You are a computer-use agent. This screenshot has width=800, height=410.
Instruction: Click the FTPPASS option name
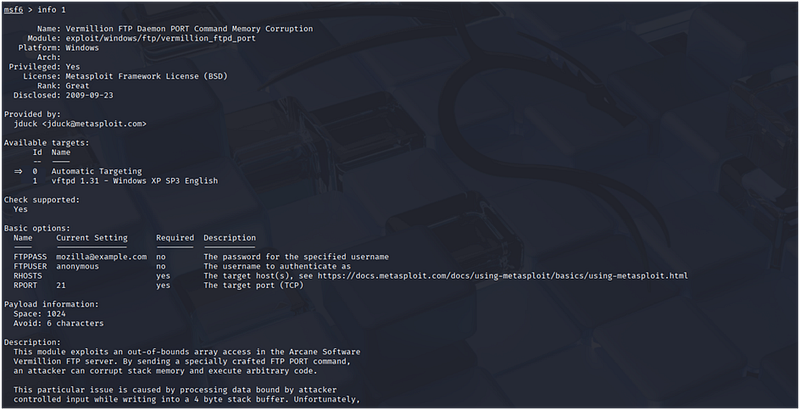[x=30, y=257]
